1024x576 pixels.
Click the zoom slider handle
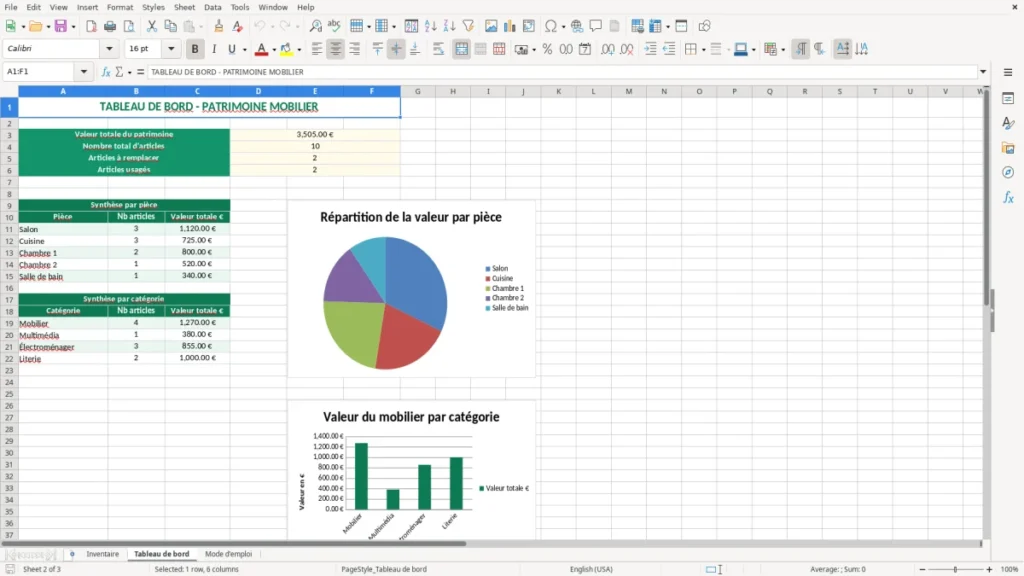[955, 569]
